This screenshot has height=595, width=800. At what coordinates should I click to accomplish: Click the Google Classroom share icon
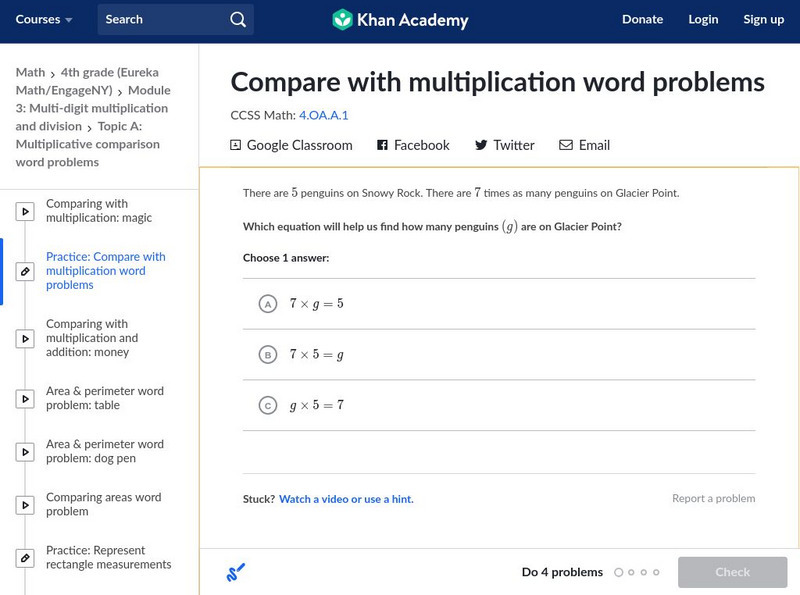point(236,145)
